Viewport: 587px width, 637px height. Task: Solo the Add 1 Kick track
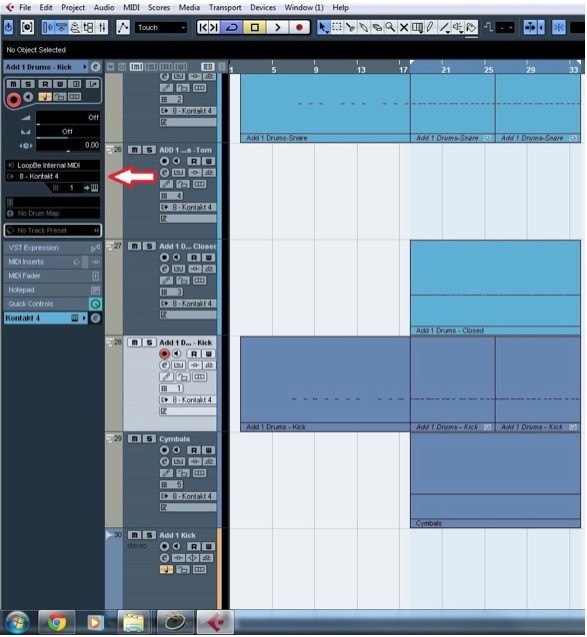tap(149, 535)
